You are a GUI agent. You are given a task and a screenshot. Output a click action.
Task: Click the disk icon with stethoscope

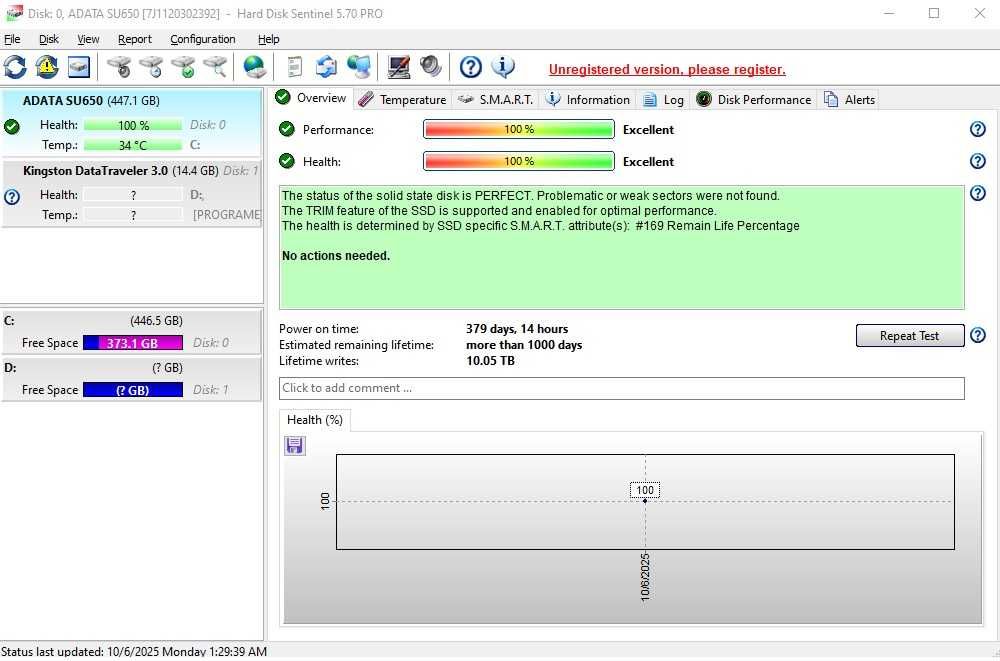pos(119,67)
